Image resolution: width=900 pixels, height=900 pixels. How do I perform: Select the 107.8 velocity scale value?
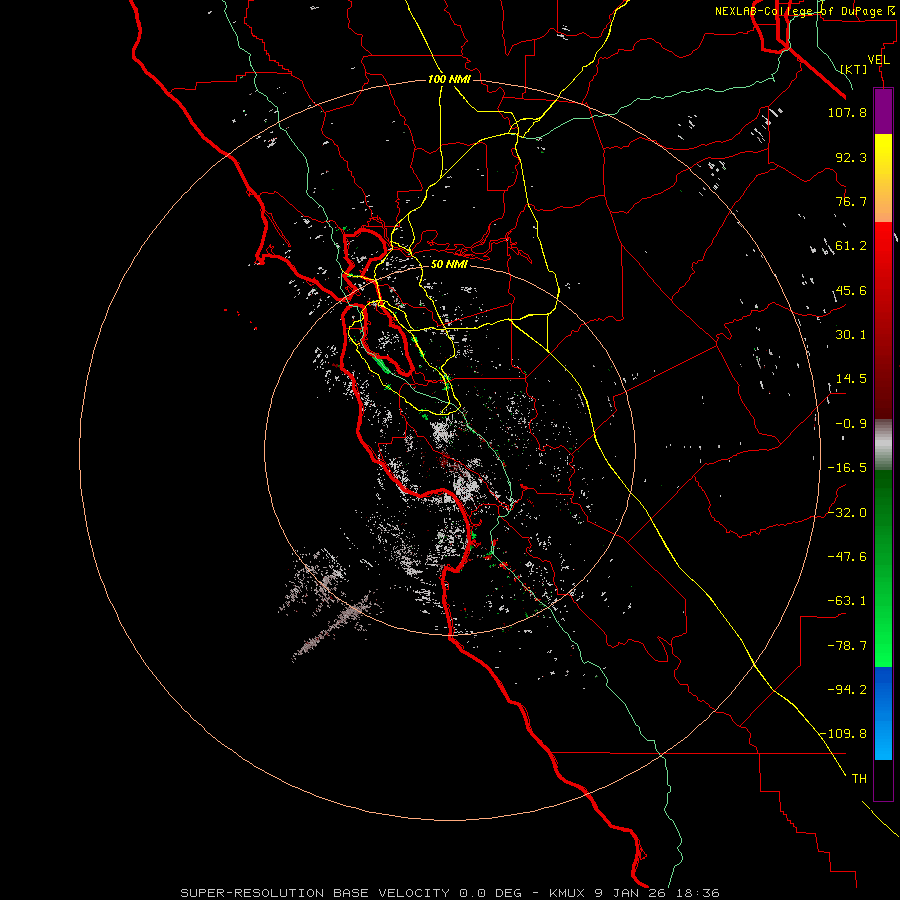click(x=847, y=112)
